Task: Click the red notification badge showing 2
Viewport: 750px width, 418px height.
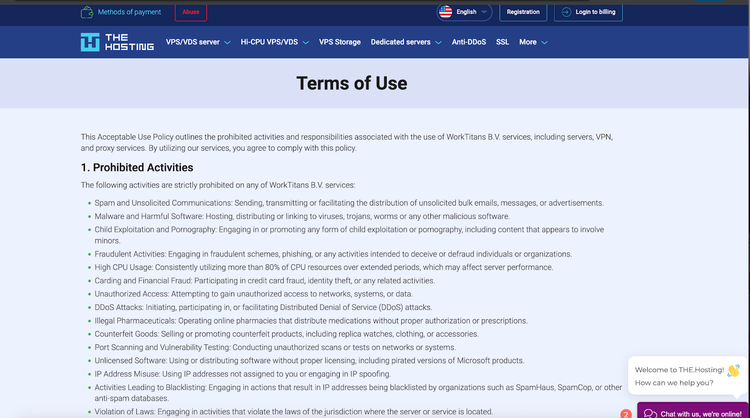Action: point(626,413)
